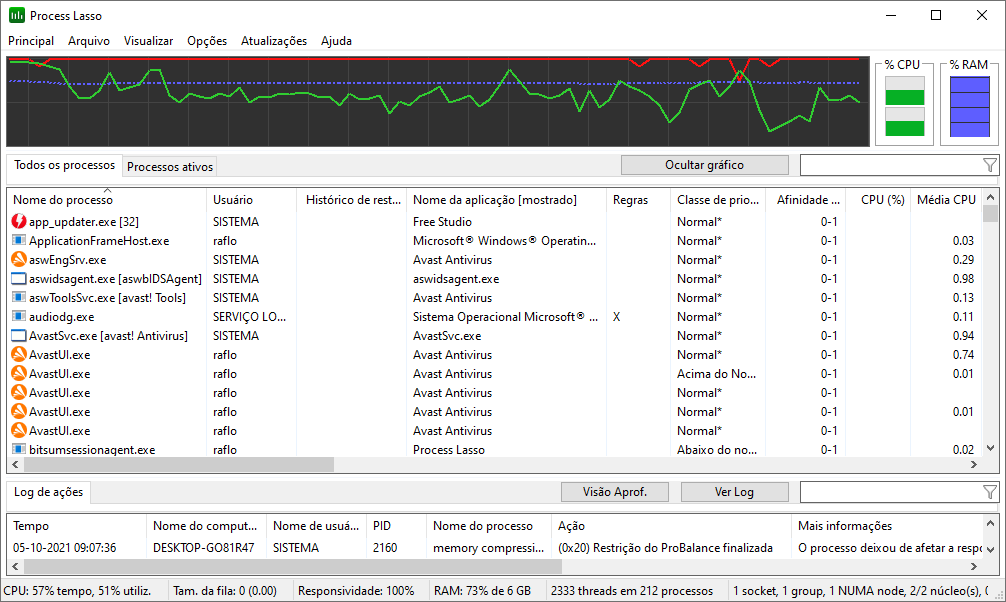Click the CPU history graph
Image resolution: width=1006 pixels, height=602 pixels.
[438, 101]
